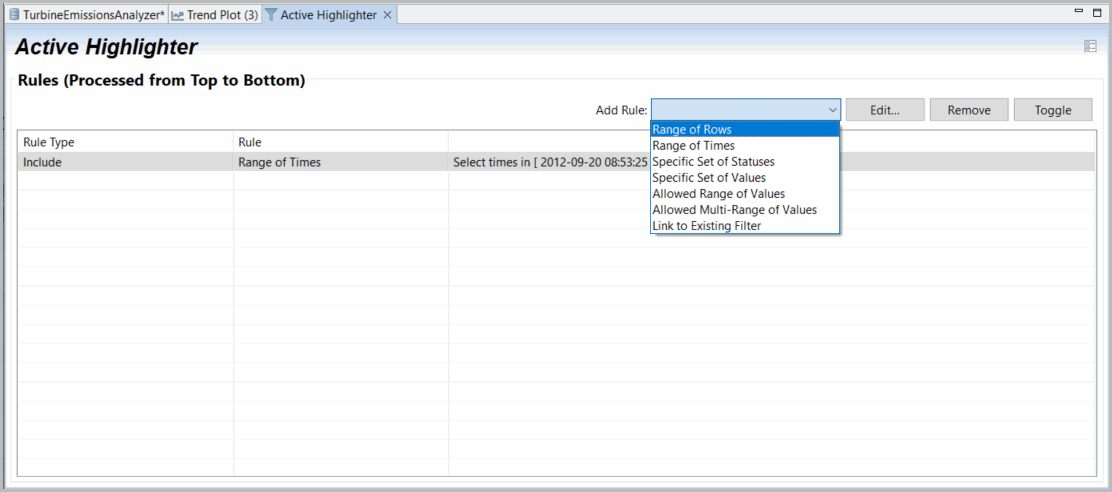The width and height of the screenshot is (1112, 492).
Task: Click the Trend Plot chart icon
Action: (x=178, y=16)
